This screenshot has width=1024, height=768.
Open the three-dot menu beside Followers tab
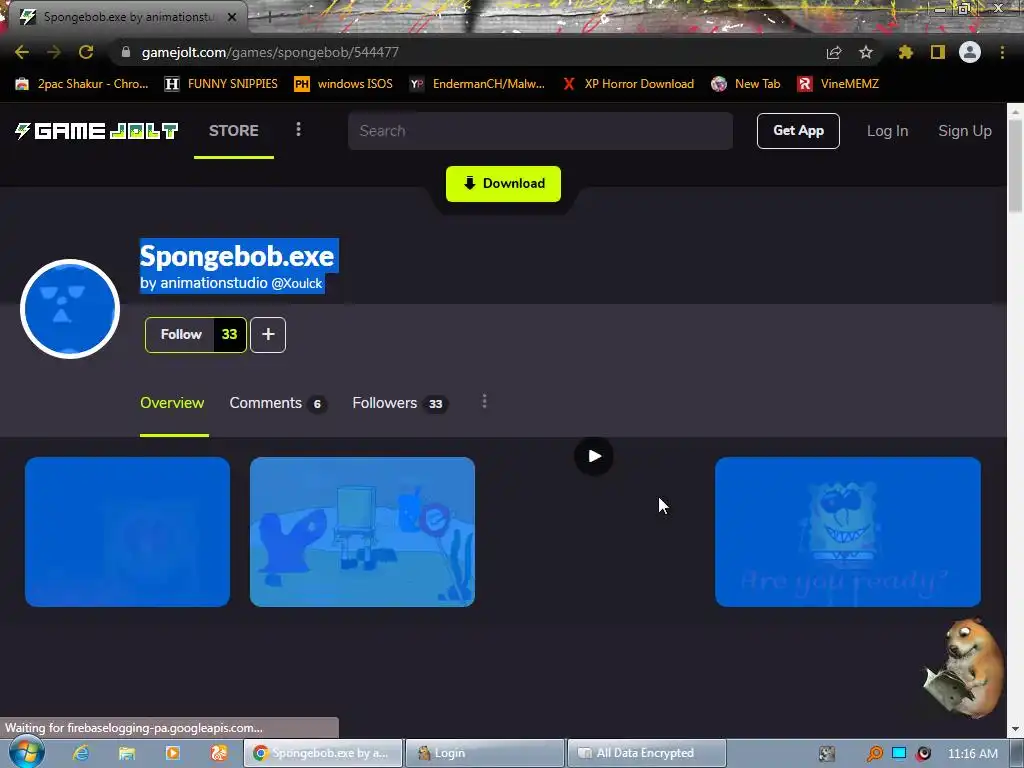click(484, 402)
